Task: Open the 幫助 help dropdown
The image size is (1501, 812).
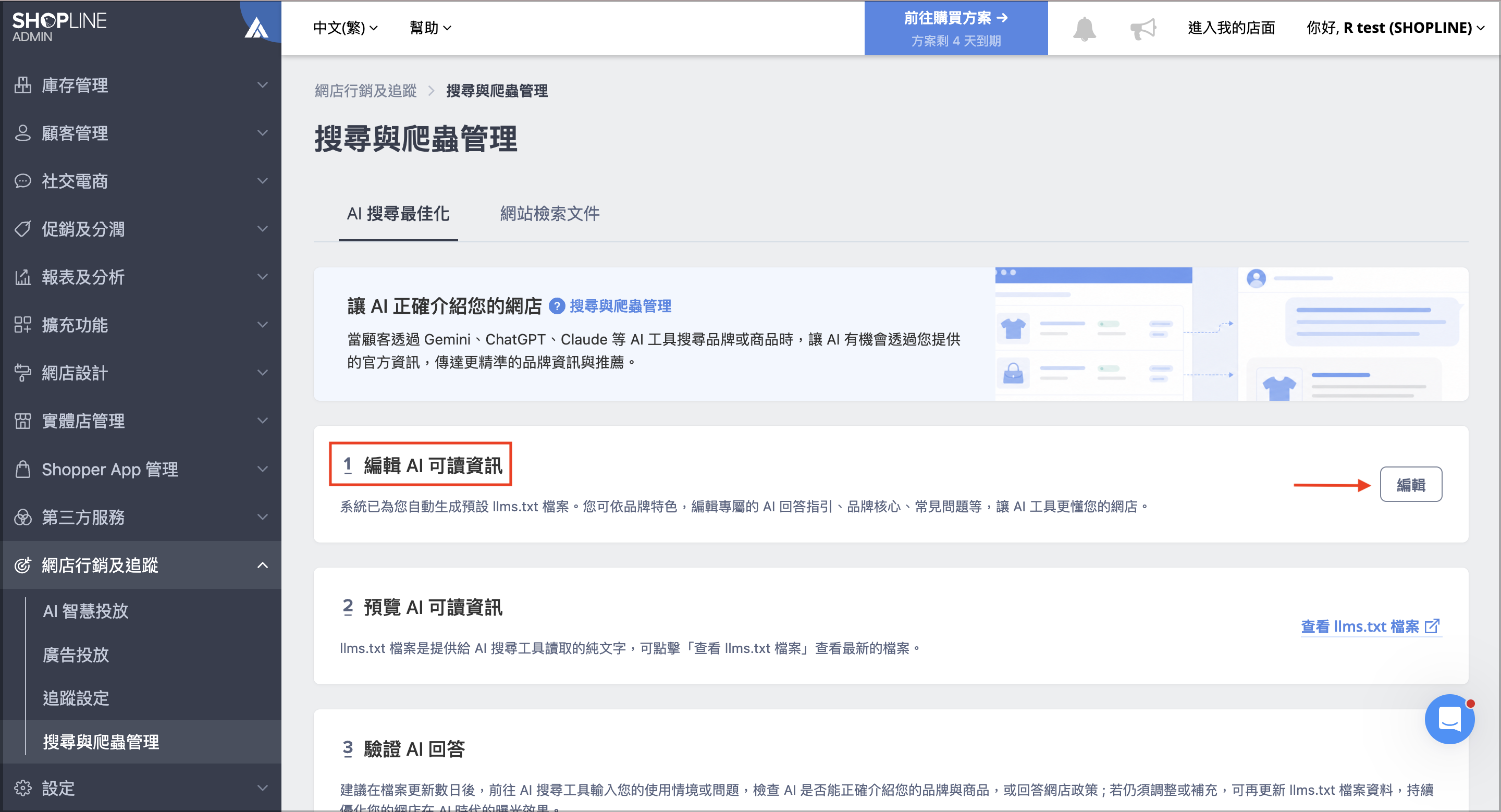Action: pos(430,28)
